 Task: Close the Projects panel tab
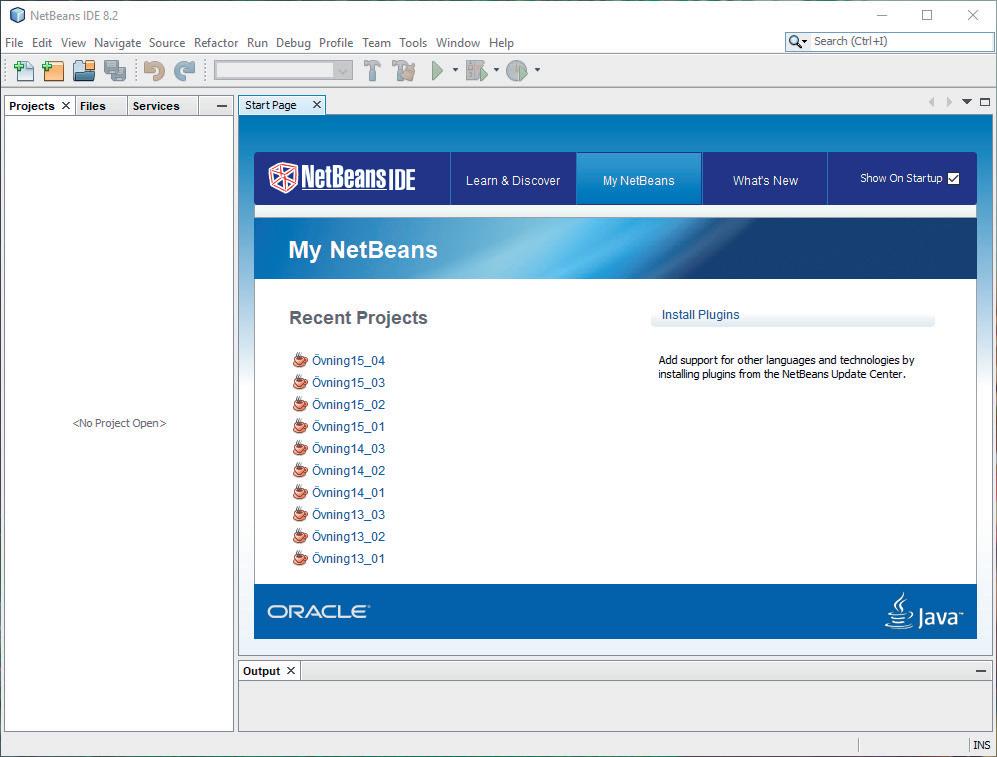pyautogui.click(x=65, y=106)
